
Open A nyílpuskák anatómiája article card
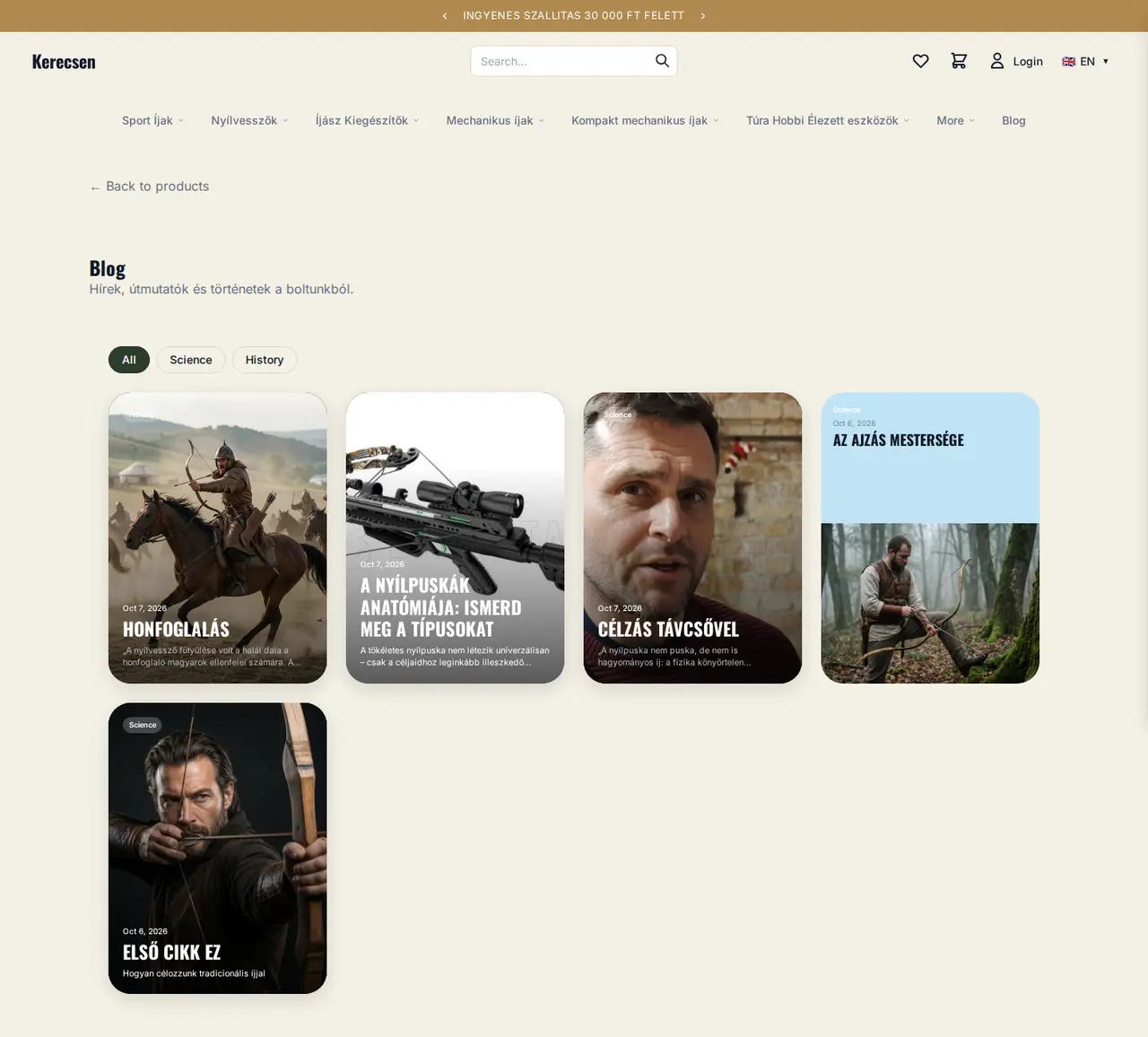(456, 537)
